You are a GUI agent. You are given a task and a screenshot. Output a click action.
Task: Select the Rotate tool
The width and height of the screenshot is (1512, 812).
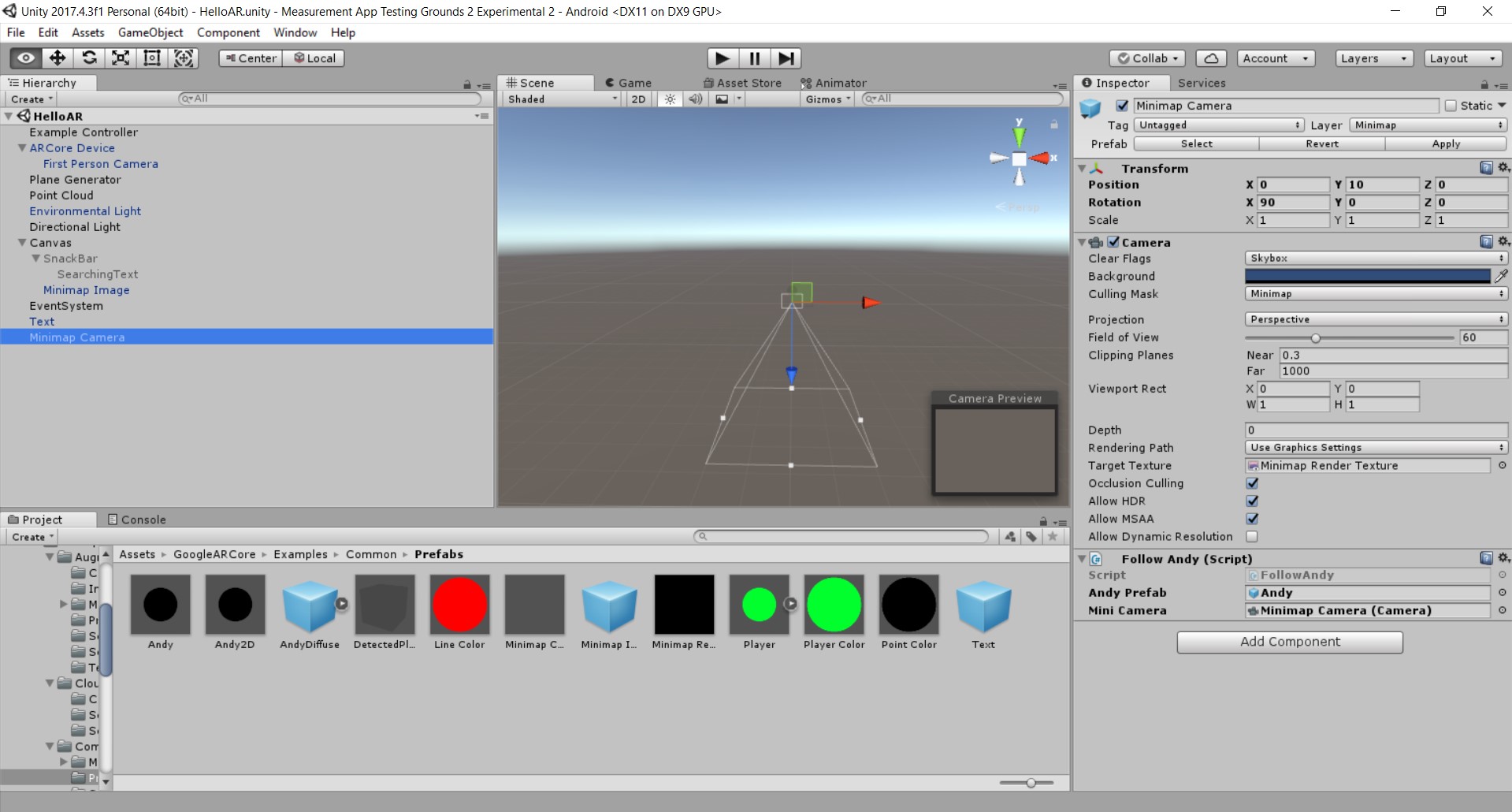pos(89,58)
